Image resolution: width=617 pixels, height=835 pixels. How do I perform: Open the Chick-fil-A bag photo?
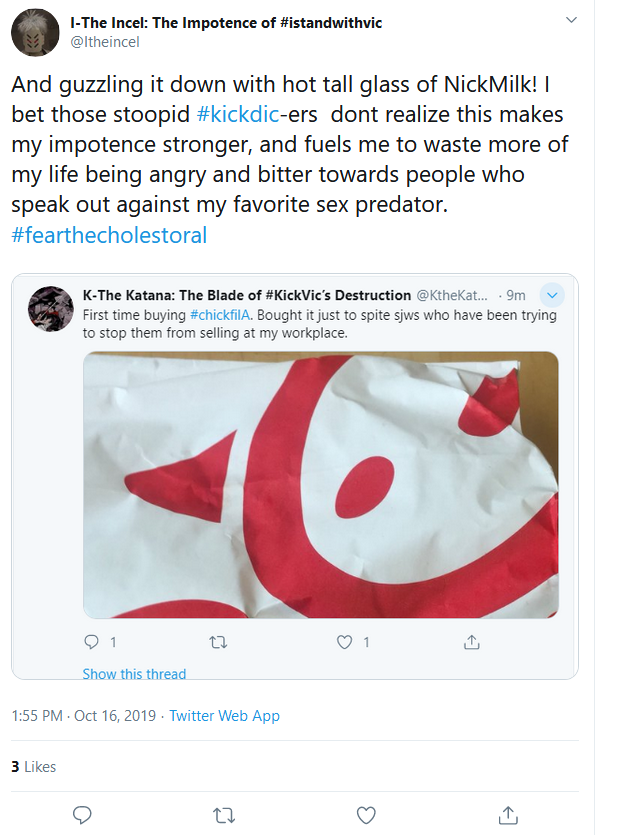pos(320,485)
